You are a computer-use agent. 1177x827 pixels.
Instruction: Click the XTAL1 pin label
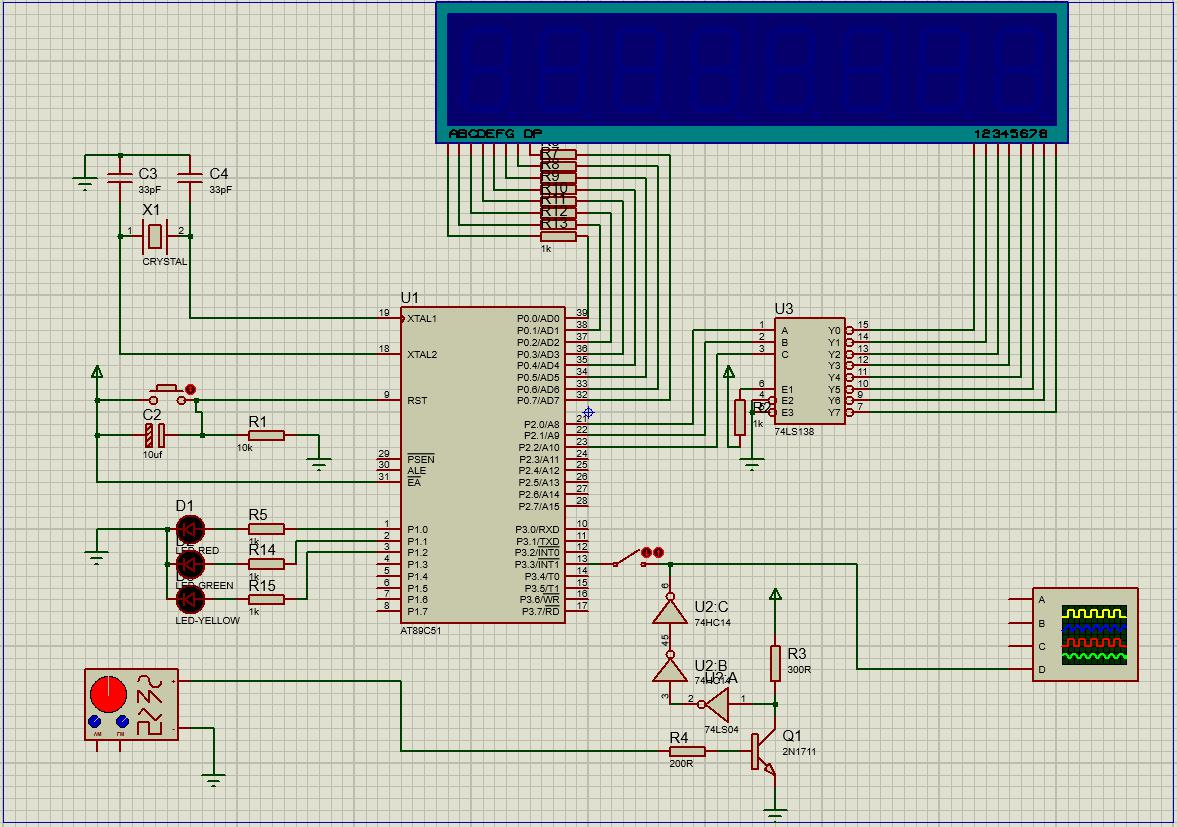point(422,319)
